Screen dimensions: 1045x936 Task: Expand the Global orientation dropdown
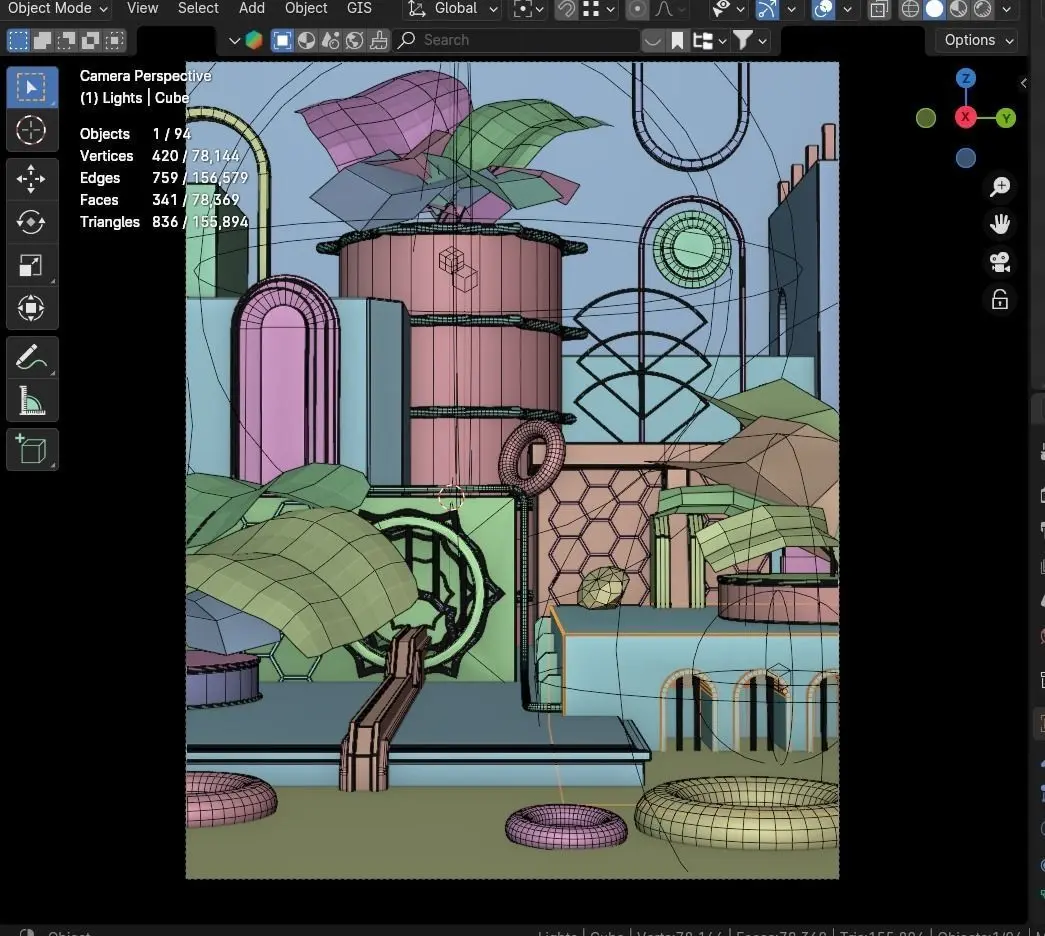click(453, 9)
